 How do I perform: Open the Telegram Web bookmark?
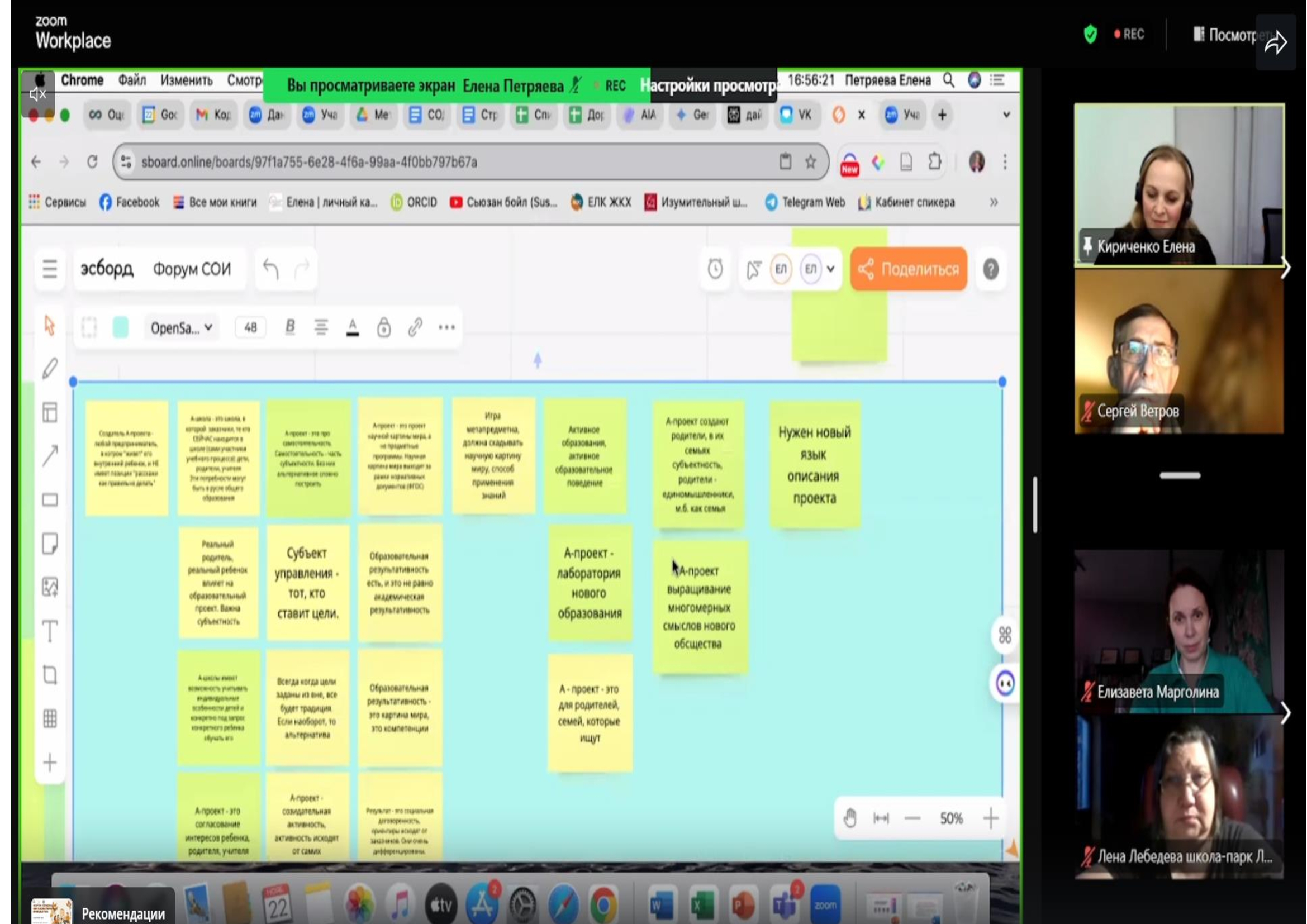[x=805, y=203]
